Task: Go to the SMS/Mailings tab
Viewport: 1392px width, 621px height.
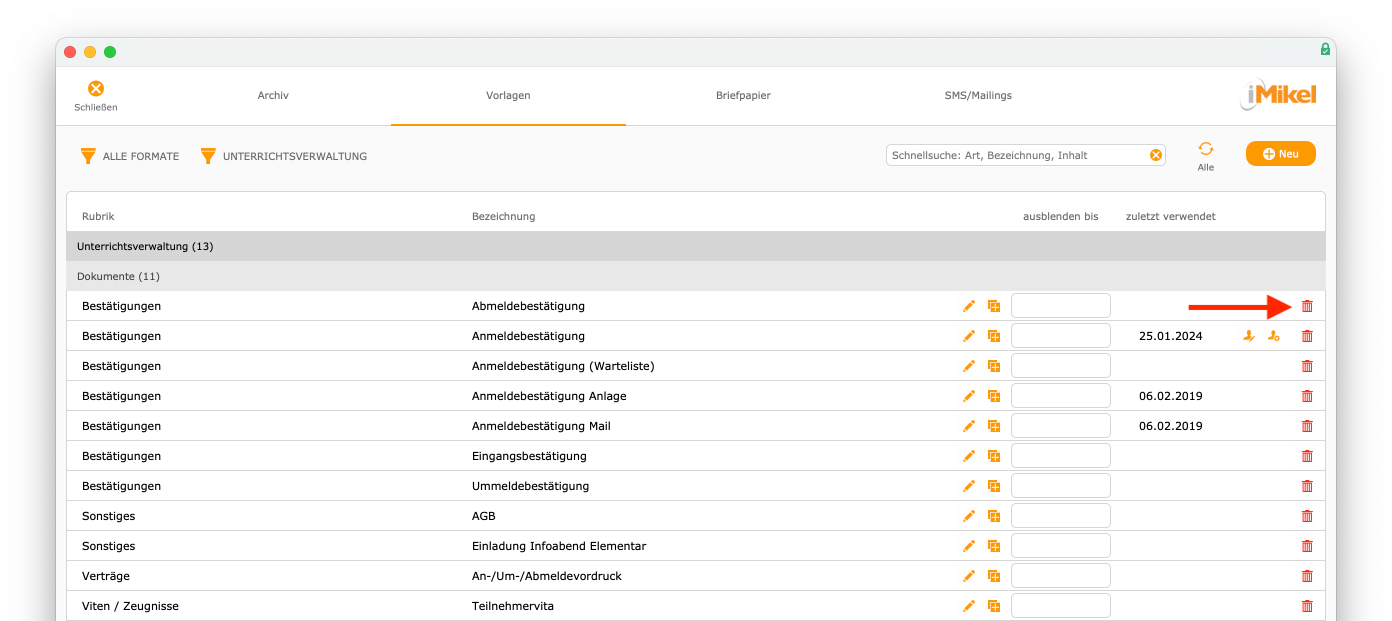Action: (978, 96)
